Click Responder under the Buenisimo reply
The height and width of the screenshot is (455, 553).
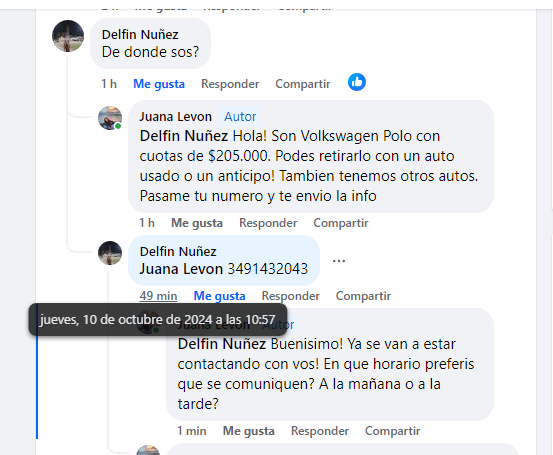point(320,431)
